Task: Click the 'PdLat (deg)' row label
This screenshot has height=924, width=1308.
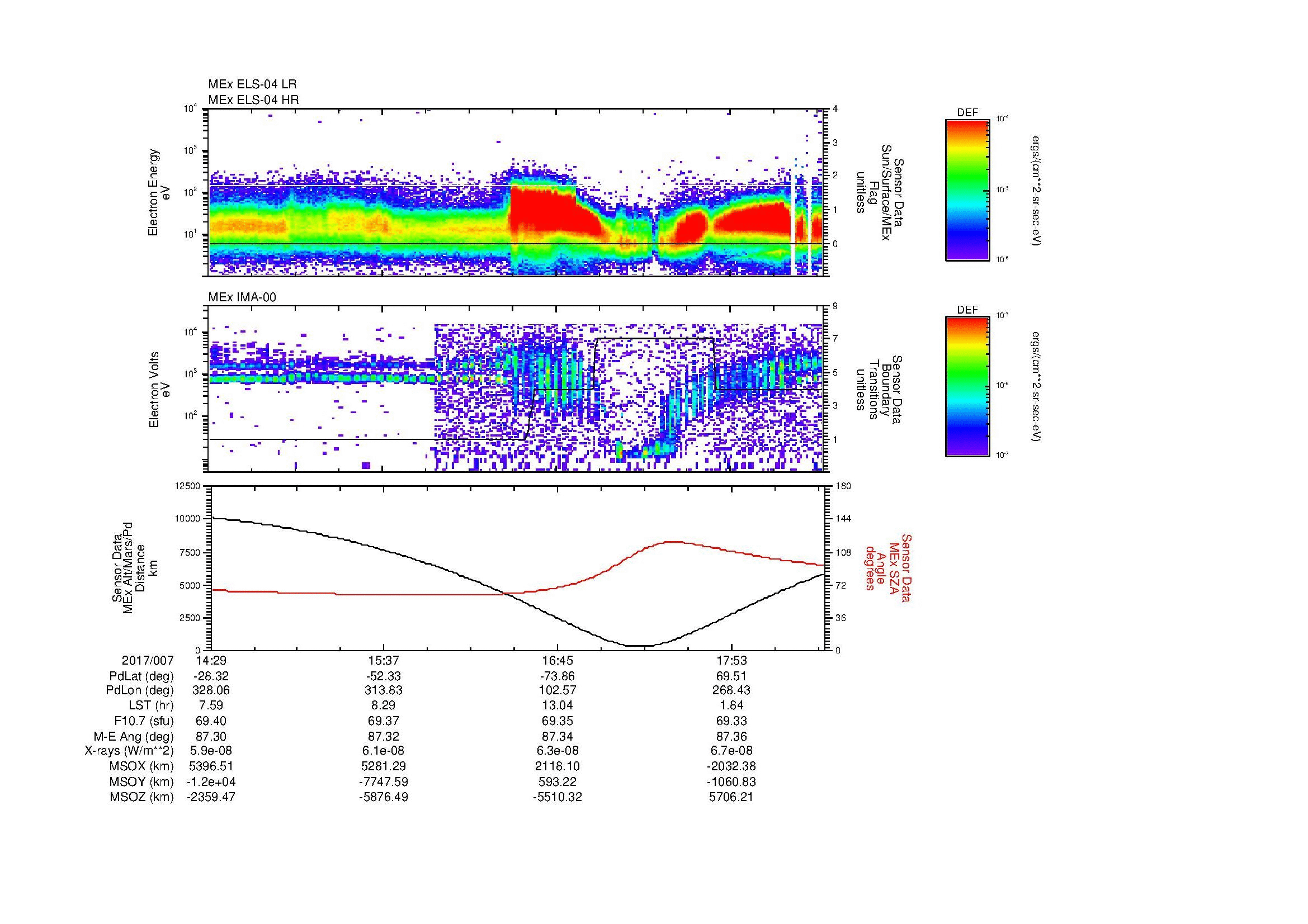Action: click(141, 676)
